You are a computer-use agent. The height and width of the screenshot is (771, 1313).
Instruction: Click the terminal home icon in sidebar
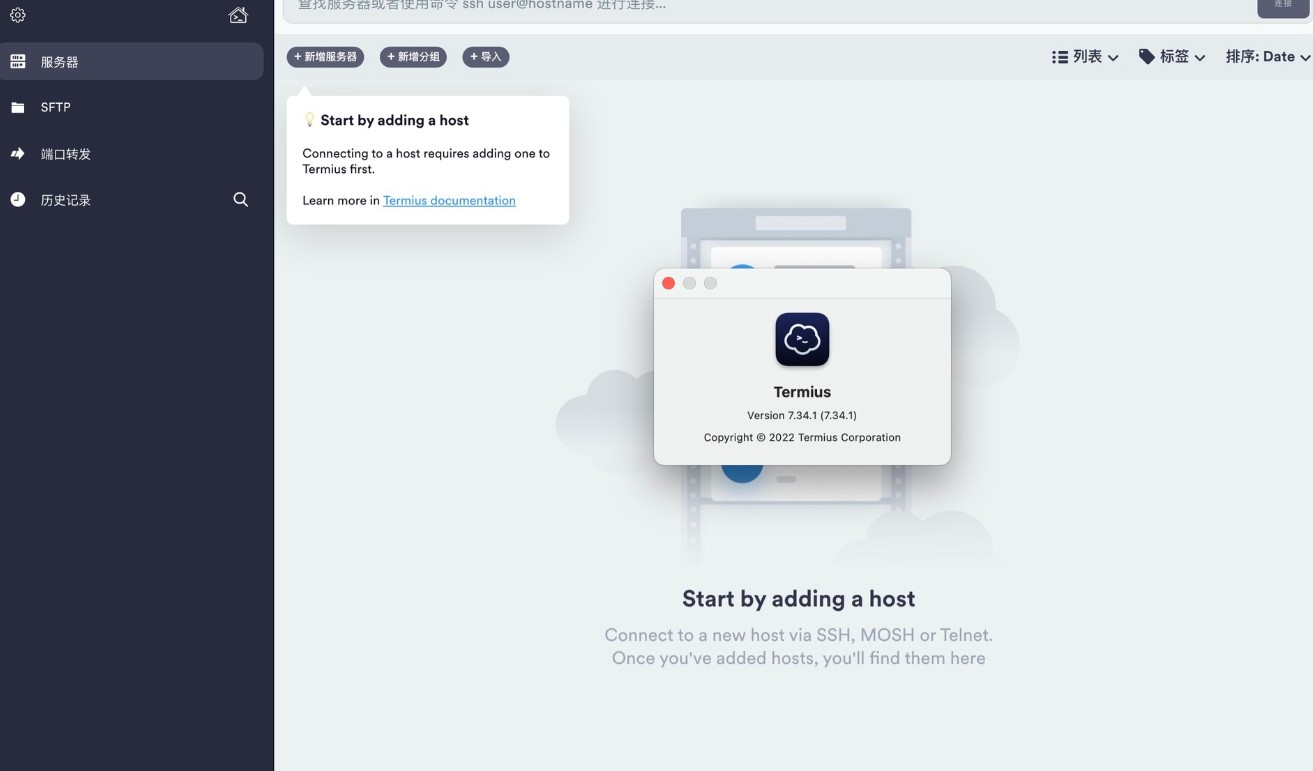coord(238,15)
